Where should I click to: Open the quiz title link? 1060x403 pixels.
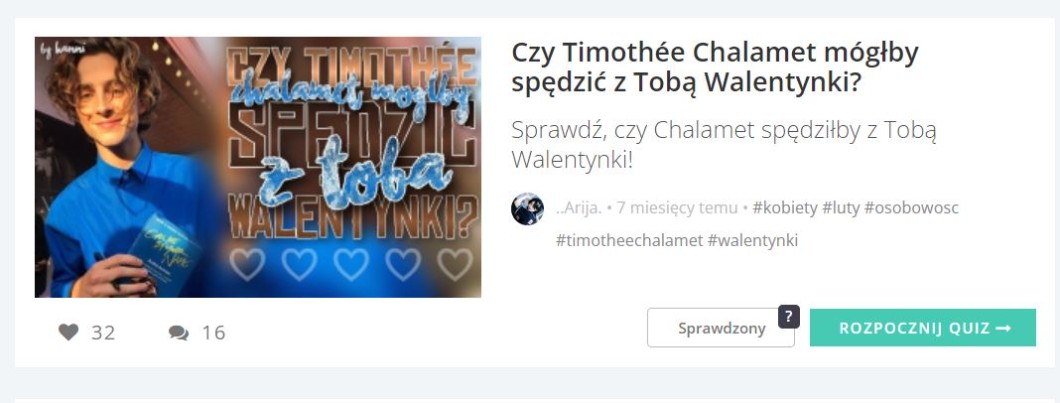[715, 67]
